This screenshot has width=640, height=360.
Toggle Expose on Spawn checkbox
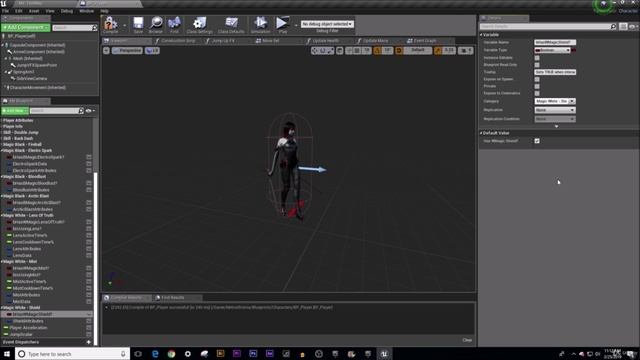[x=537, y=79]
